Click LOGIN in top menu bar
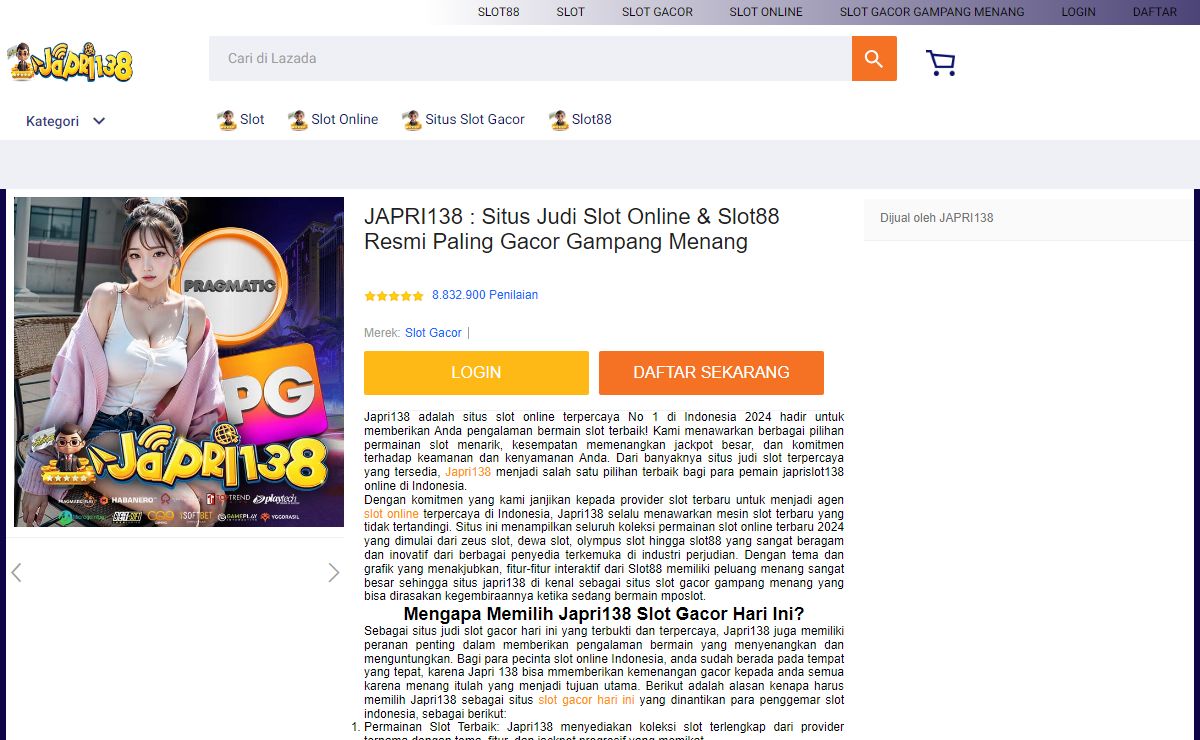 coord(1079,12)
